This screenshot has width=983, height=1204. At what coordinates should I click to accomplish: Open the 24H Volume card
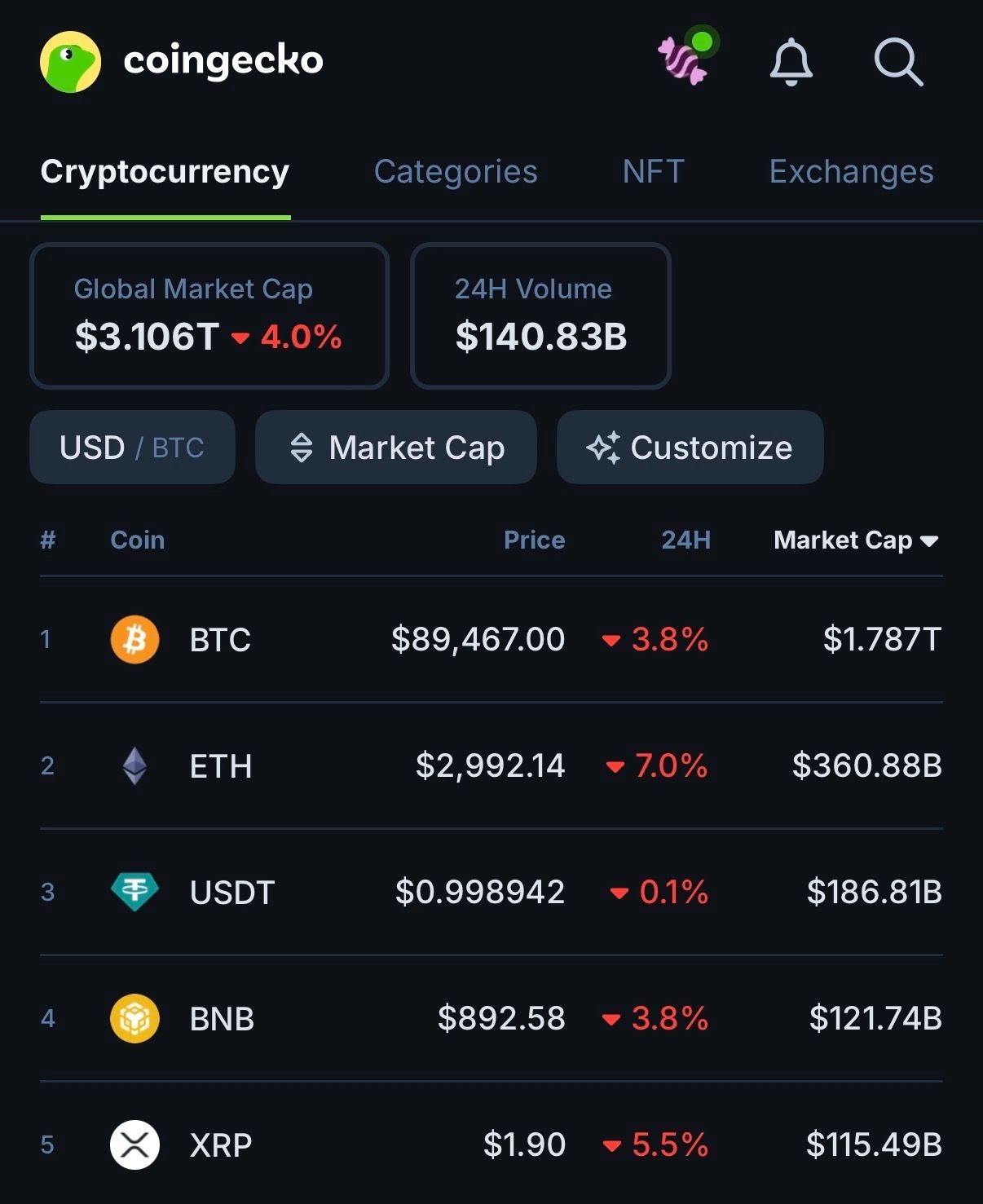[540, 315]
